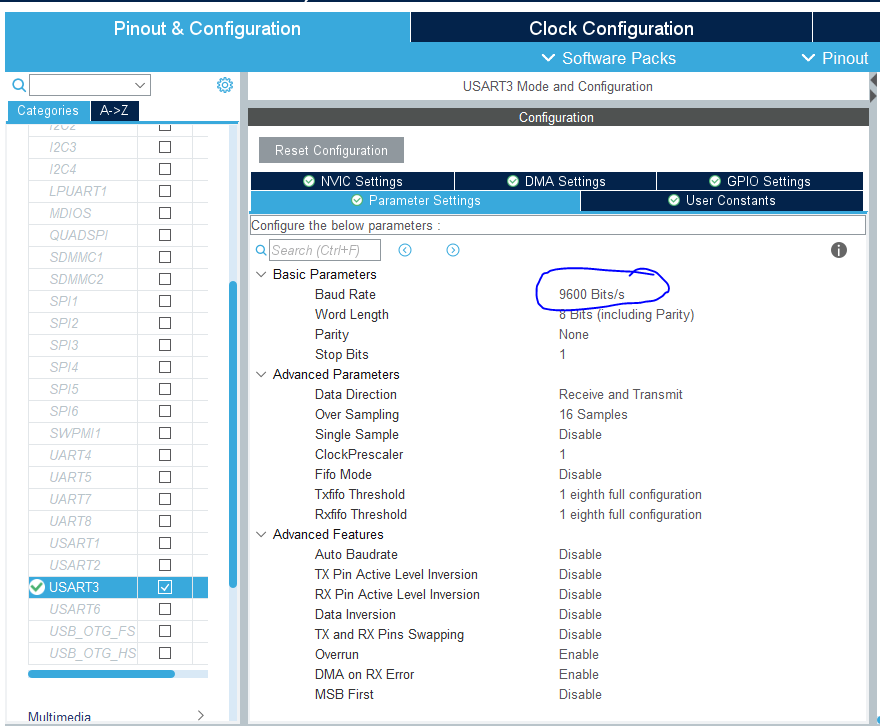Click the parameter search magnifier icon

261,250
